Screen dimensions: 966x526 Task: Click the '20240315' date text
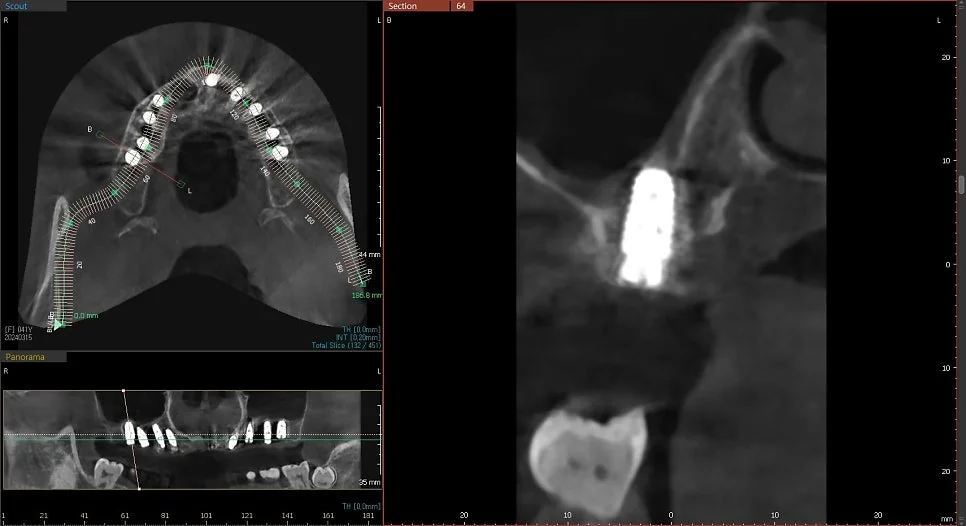[x=18, y=338]
